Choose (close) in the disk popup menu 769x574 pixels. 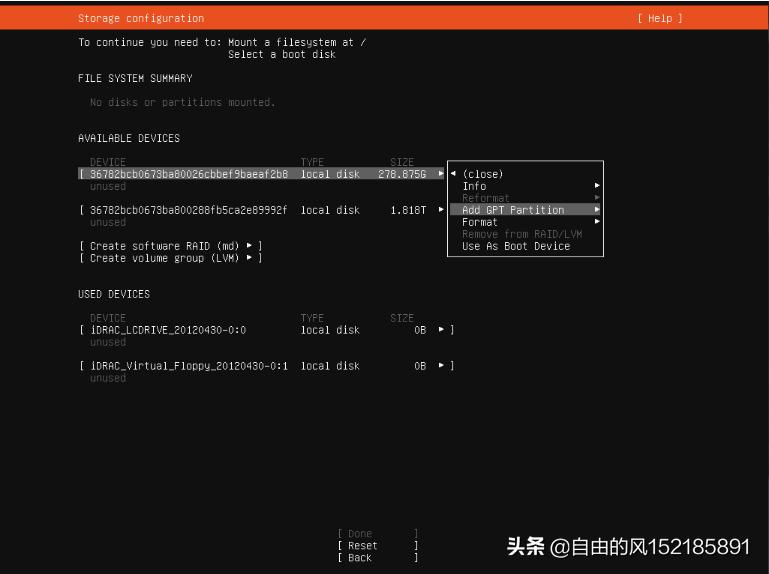(483, 174)
